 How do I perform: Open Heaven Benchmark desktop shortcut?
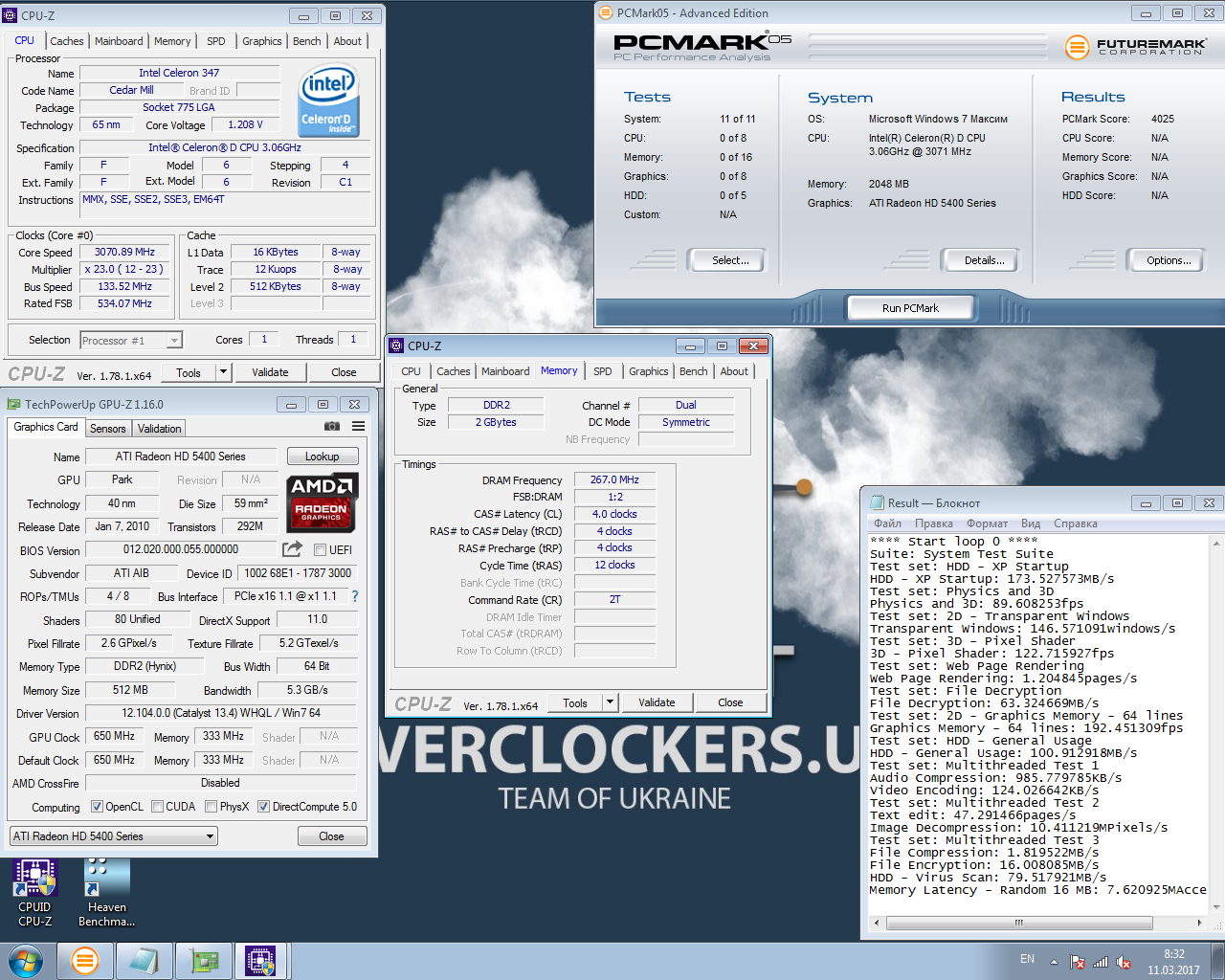[x=106, y=892]
